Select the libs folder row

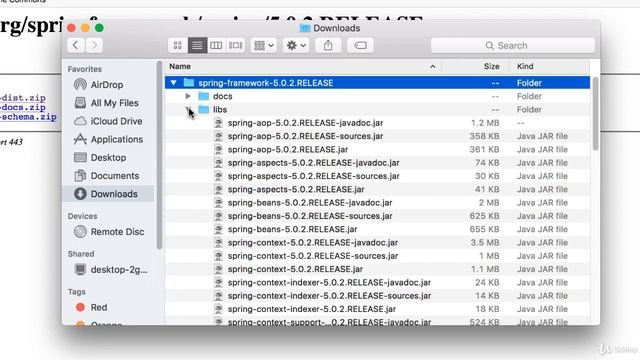(378, 109)
